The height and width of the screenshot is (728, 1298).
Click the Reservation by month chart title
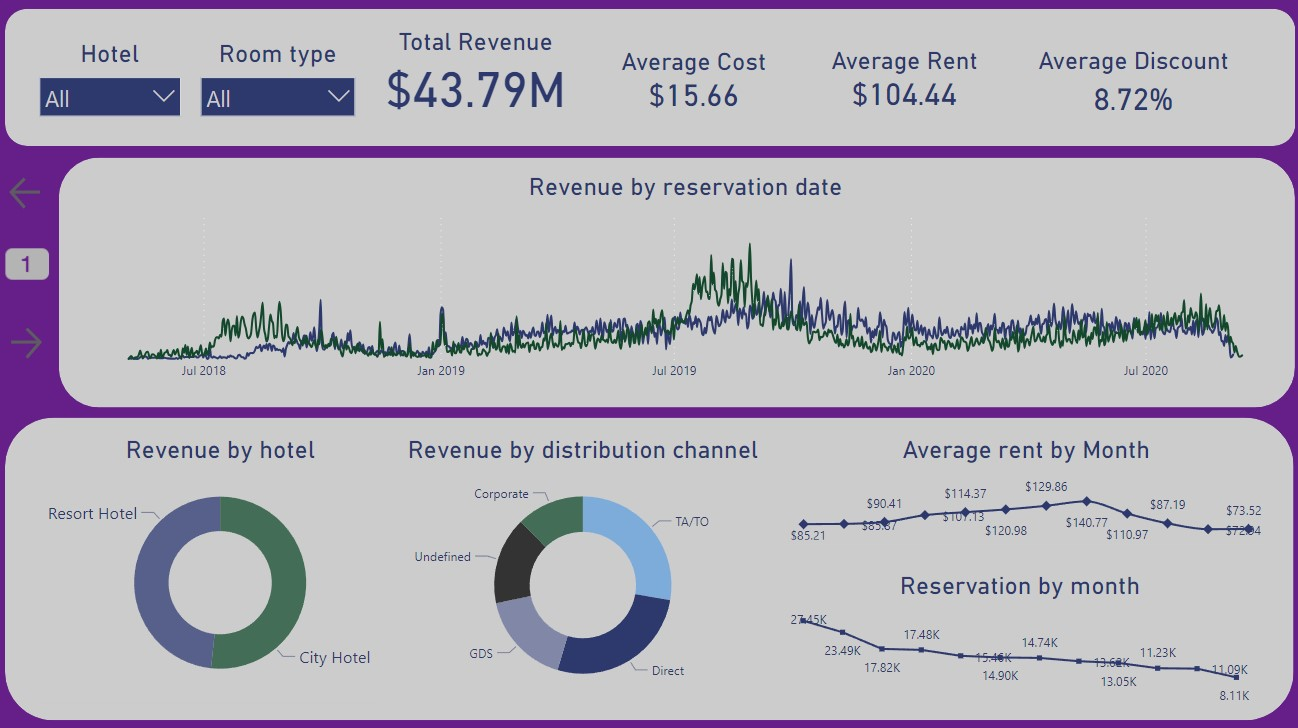point(1019,587)
